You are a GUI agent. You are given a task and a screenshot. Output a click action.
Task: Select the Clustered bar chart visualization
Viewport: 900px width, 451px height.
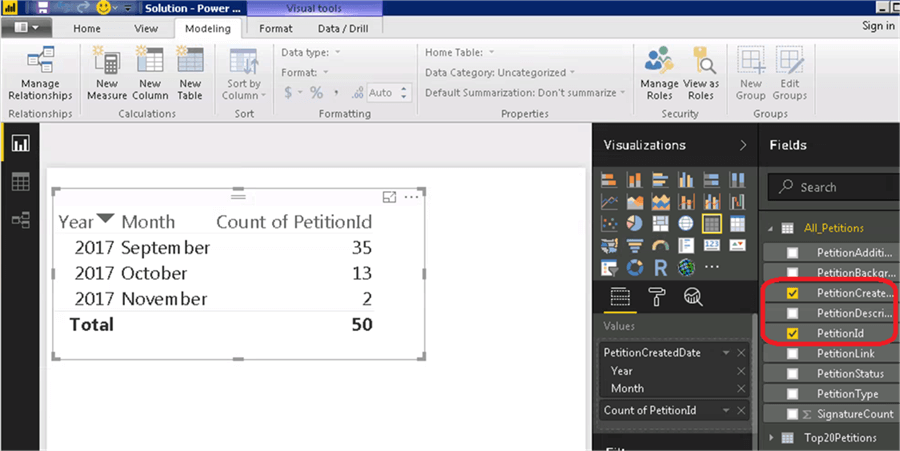660,180
